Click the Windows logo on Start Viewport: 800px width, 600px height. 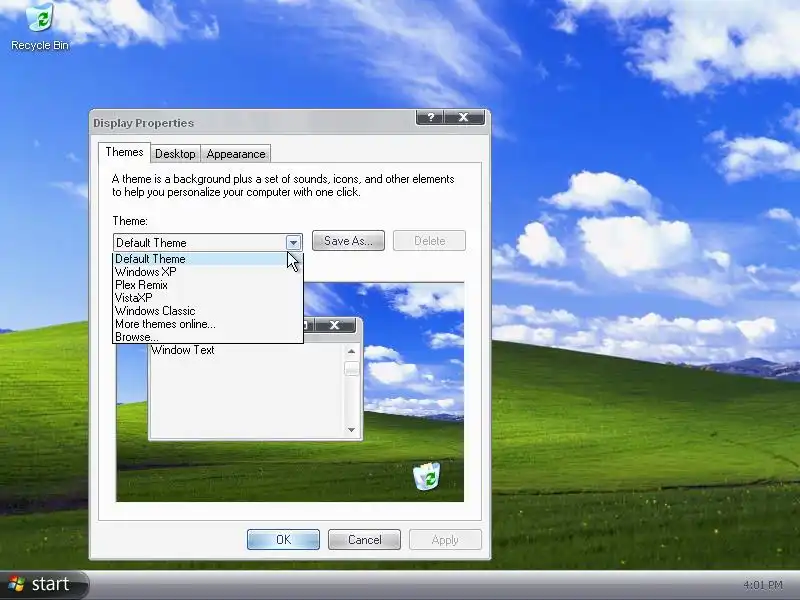16,584
